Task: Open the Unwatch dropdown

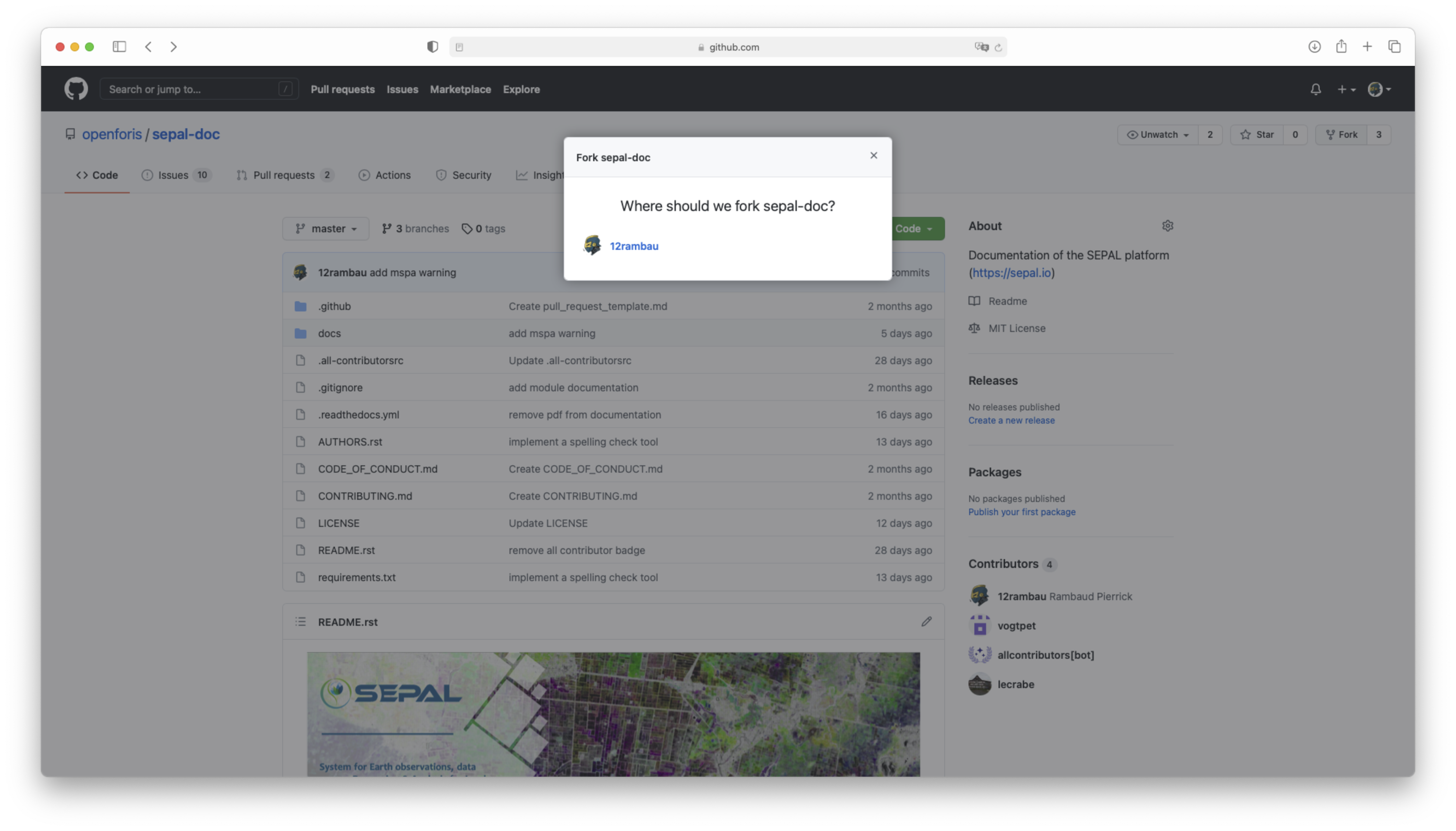Action: [x=1157, y=135]
